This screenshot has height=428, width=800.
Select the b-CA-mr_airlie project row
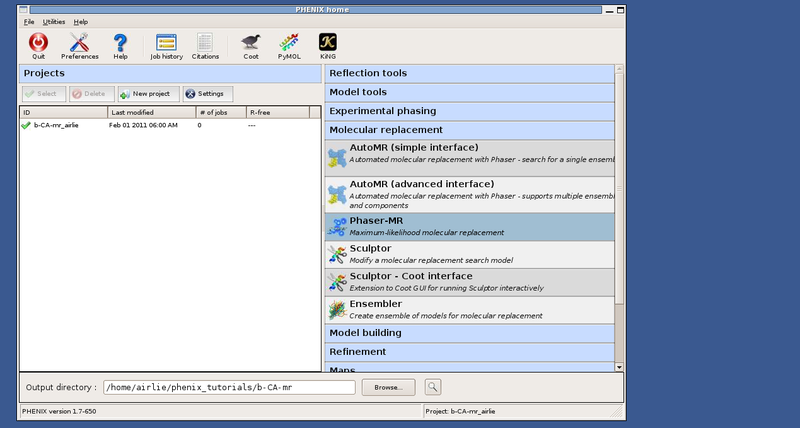(56, 125)
